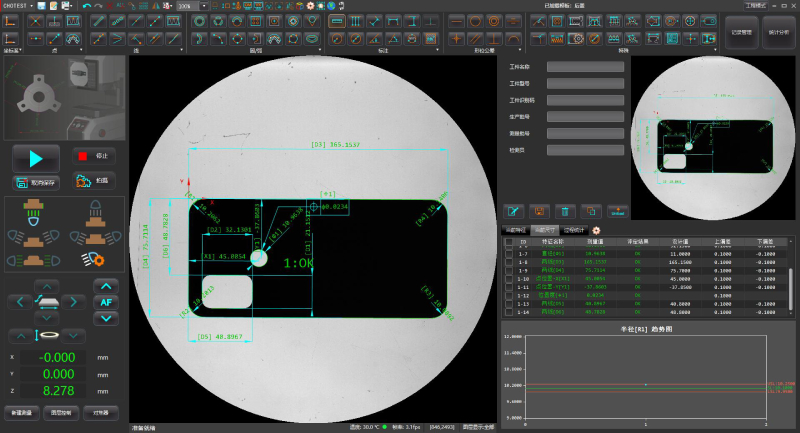Click the edit pencil icon in workpiece panel

pos(513,211)
